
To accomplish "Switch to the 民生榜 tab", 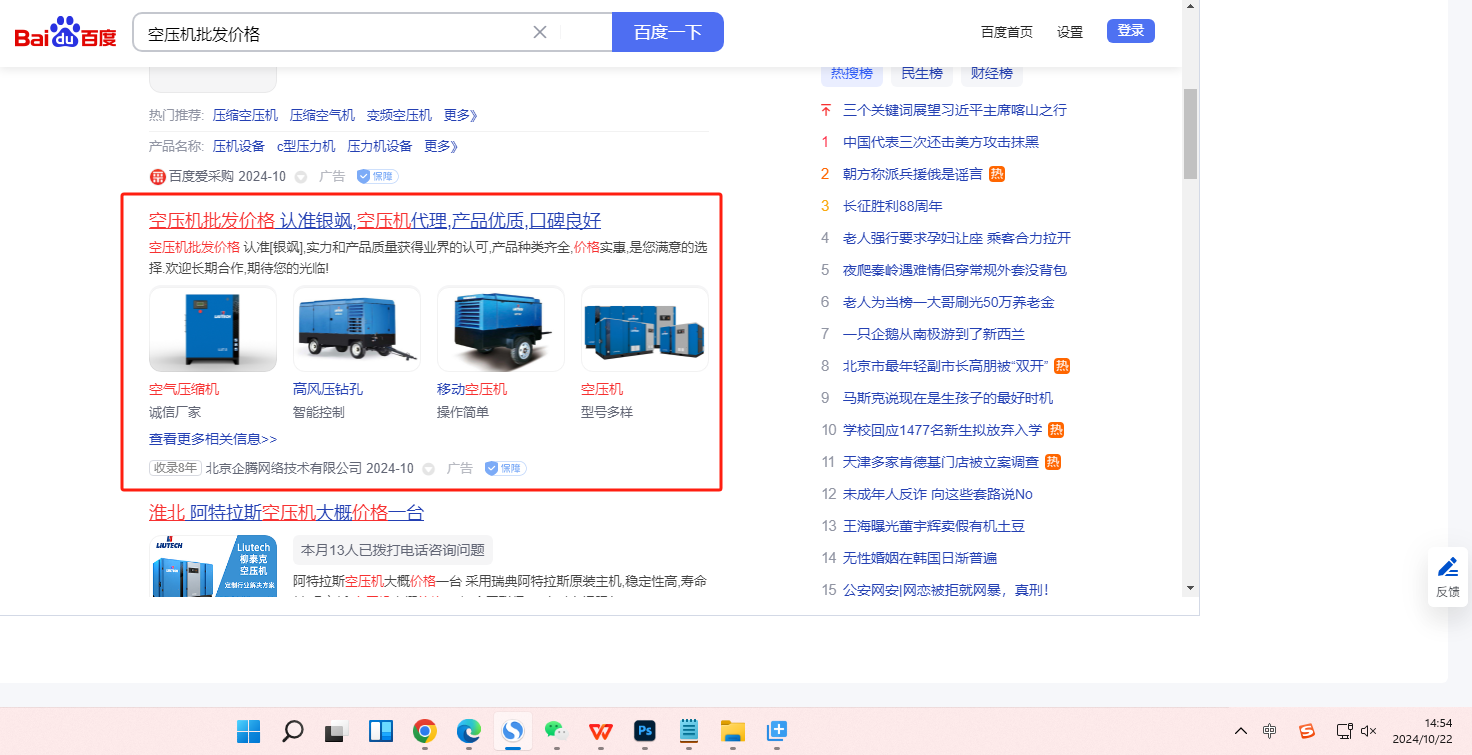I will (x=922, y=73).
